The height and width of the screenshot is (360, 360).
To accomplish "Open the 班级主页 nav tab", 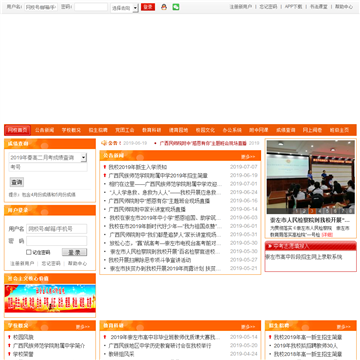I will point(339,130).
